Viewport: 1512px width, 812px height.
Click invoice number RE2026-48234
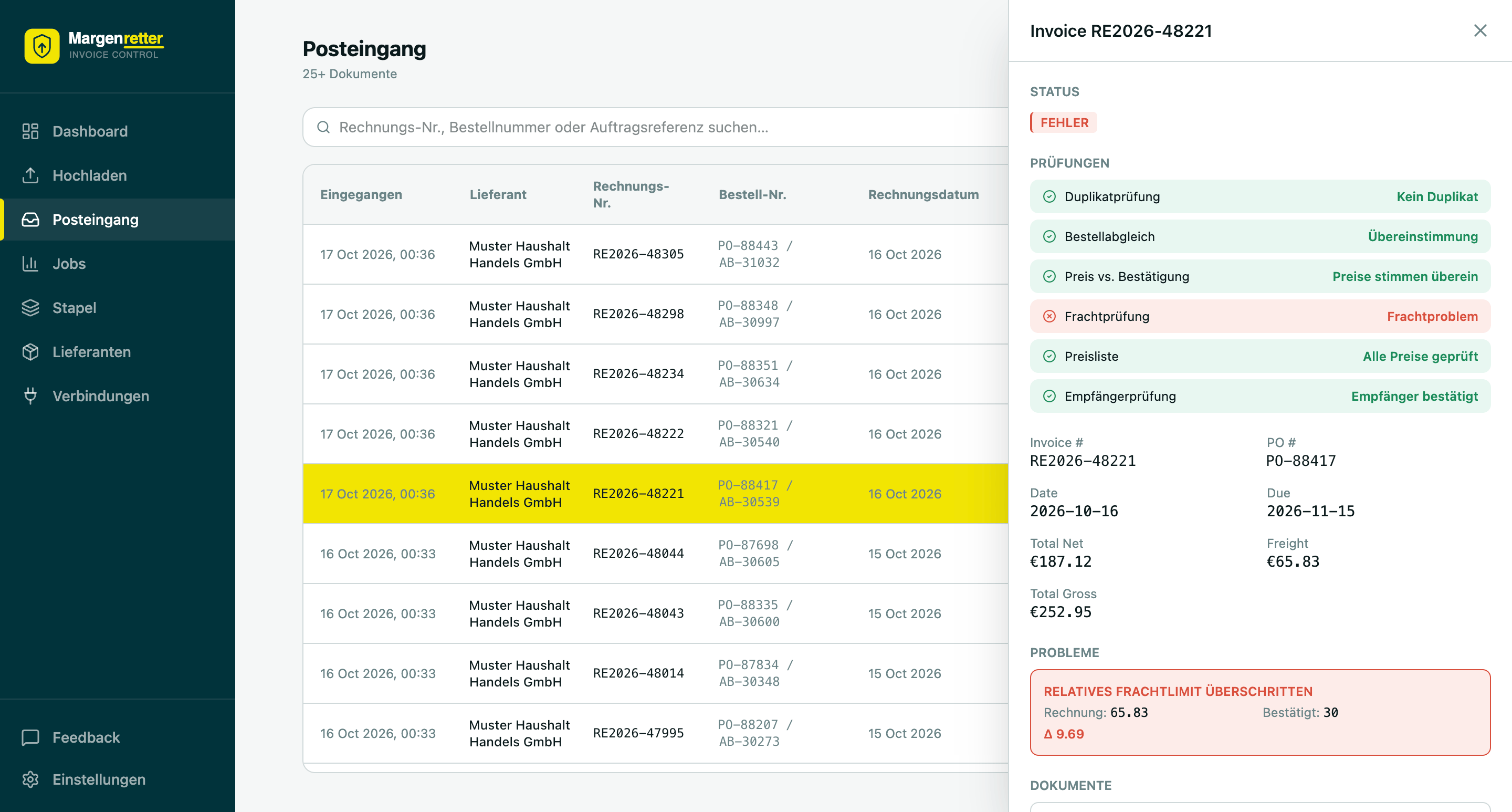pos(638,373)
